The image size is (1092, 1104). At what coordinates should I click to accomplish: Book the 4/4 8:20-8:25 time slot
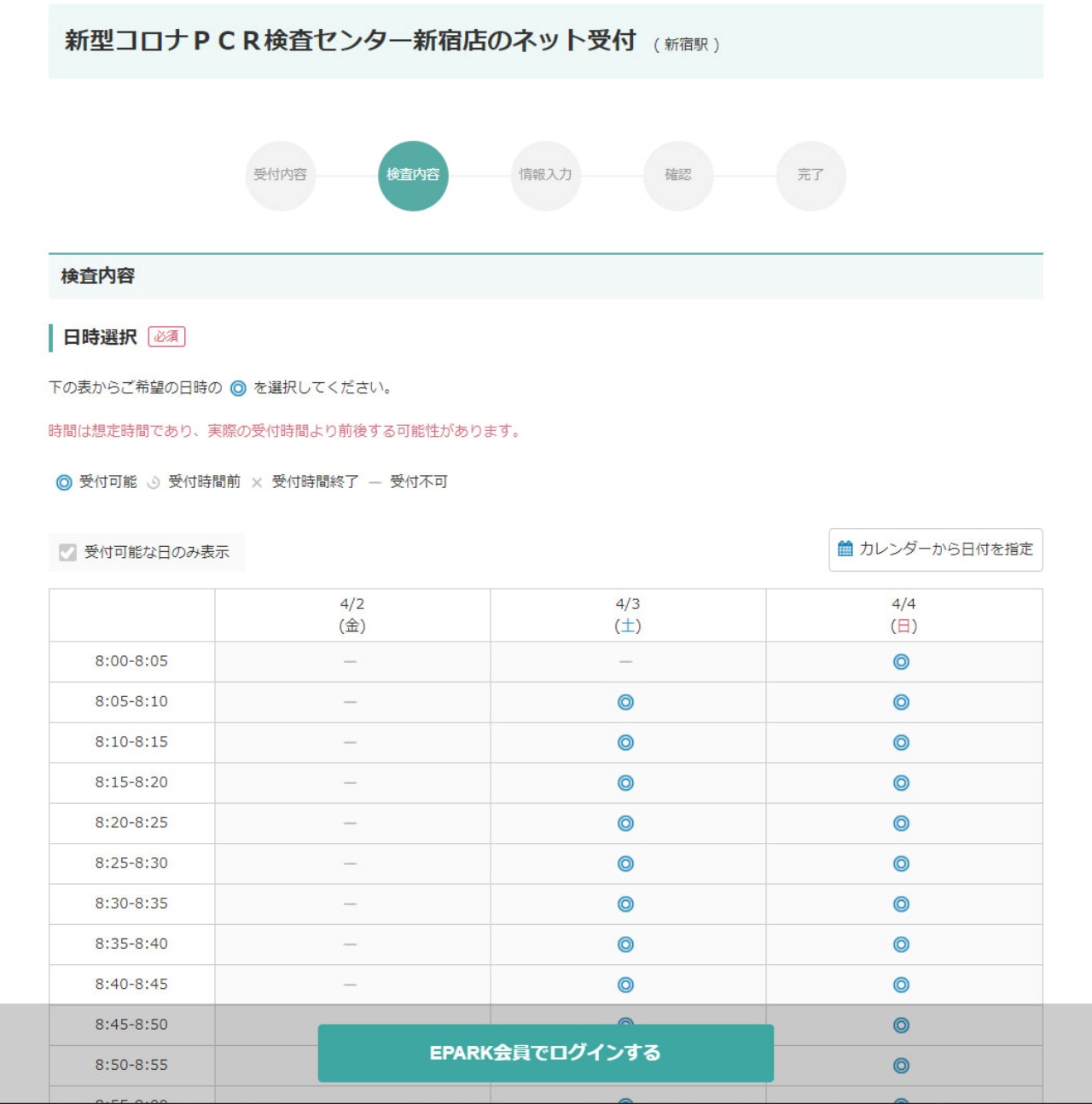tap(901, 823)
